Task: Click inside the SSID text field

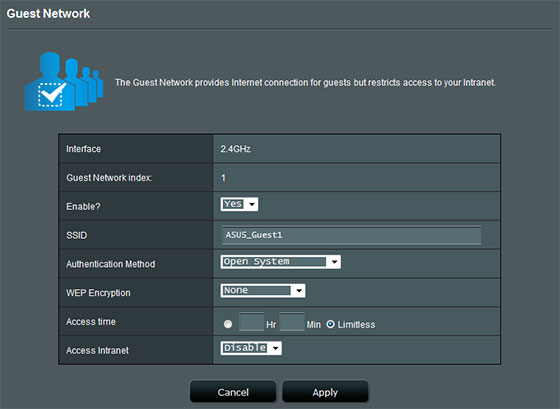Action: coord(351,235)
